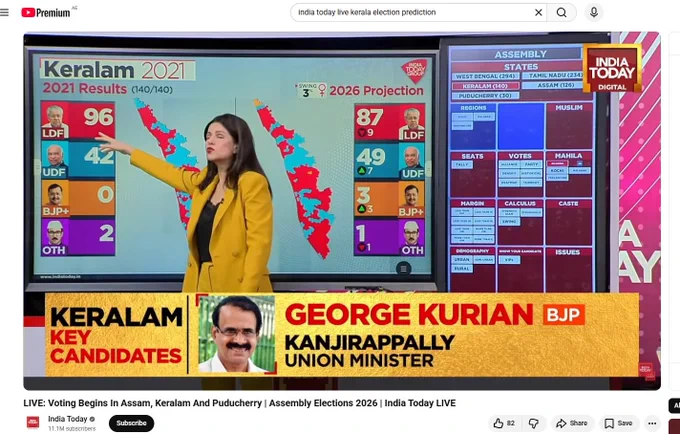Screen dimensions: 680x434
Task: Like the video with thumbs up
Action: (x=504, y=424)
